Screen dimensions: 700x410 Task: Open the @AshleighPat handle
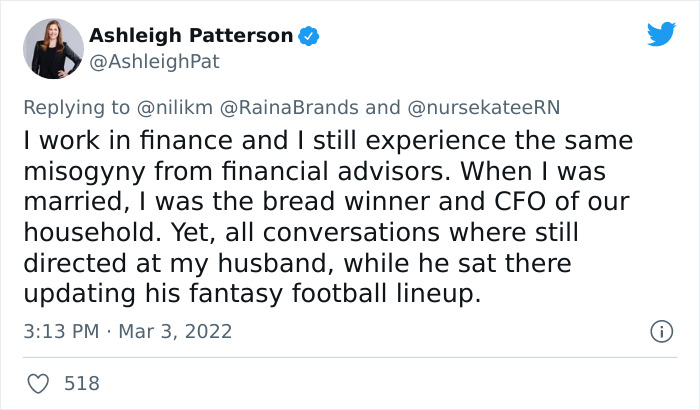tap(154, 61)
